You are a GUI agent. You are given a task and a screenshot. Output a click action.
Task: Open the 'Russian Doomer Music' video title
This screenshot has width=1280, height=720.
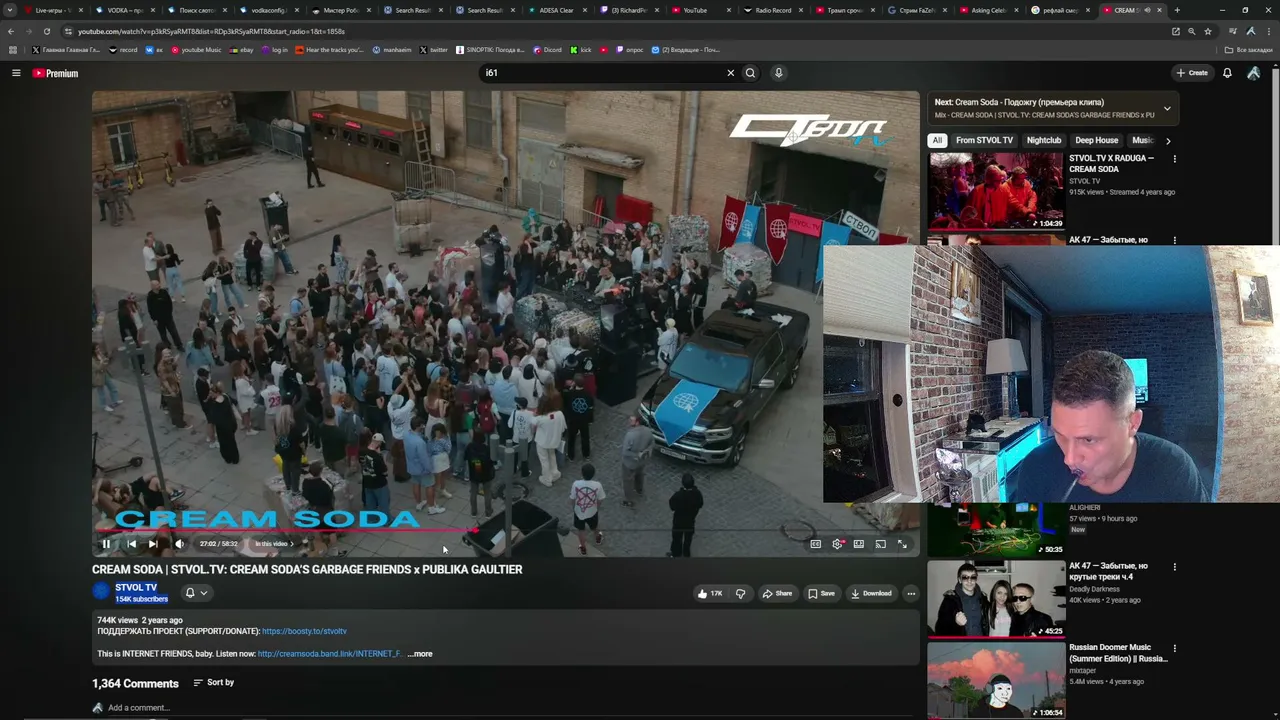(x=1118, y=653)
